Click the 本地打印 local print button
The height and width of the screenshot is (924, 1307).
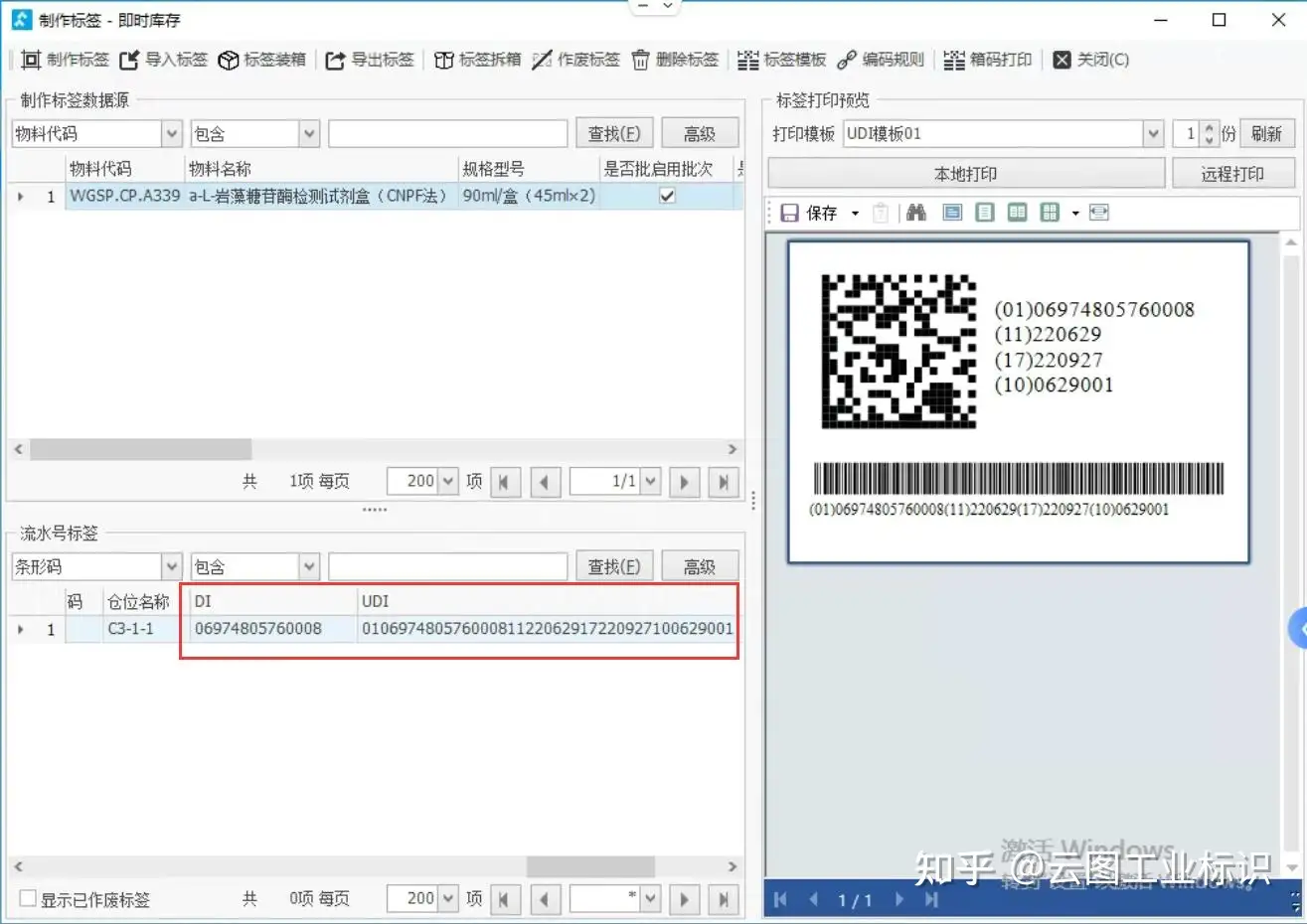pos(965,174)
